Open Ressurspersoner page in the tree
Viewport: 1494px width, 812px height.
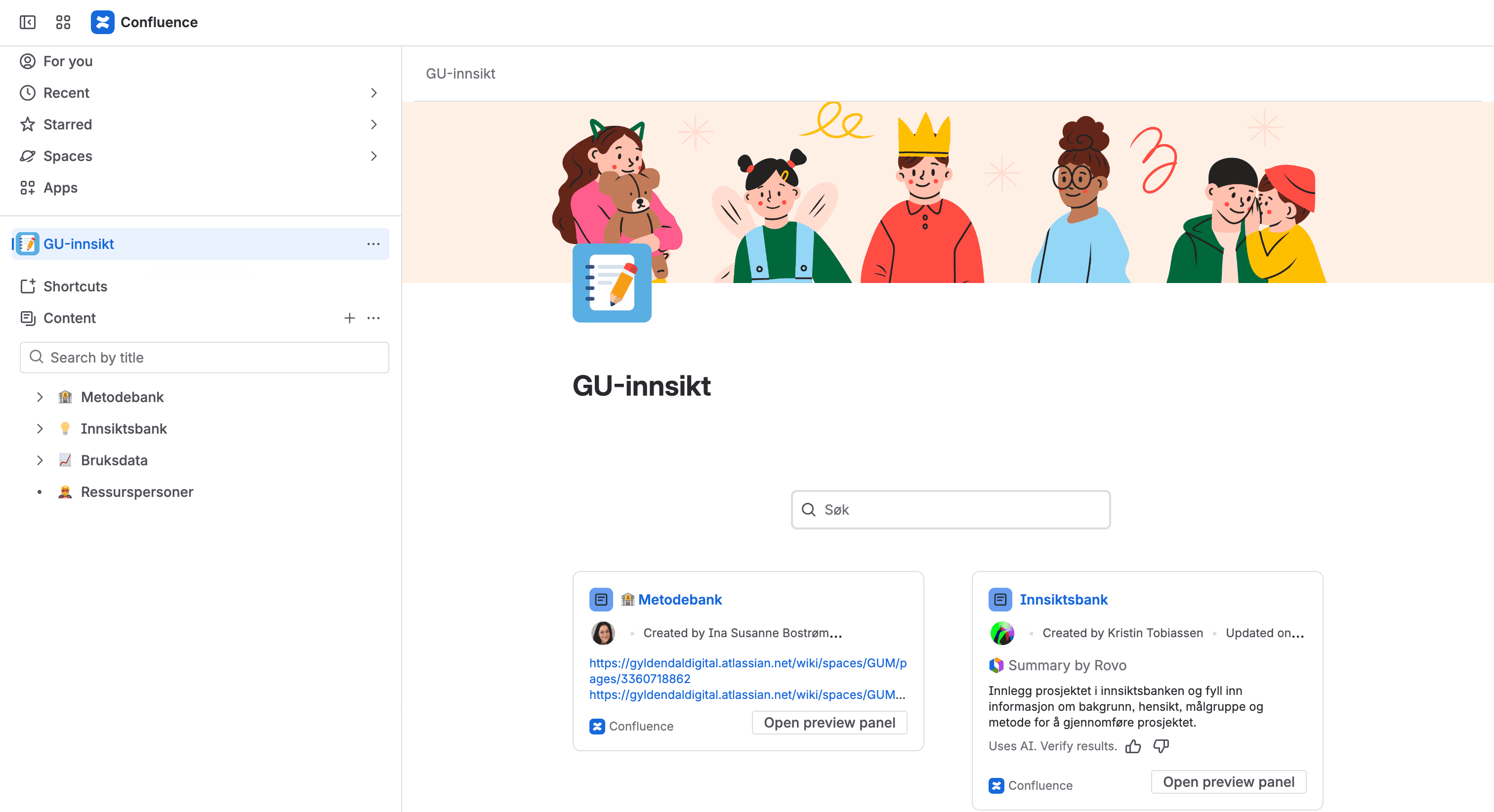(x=136, y=492)
